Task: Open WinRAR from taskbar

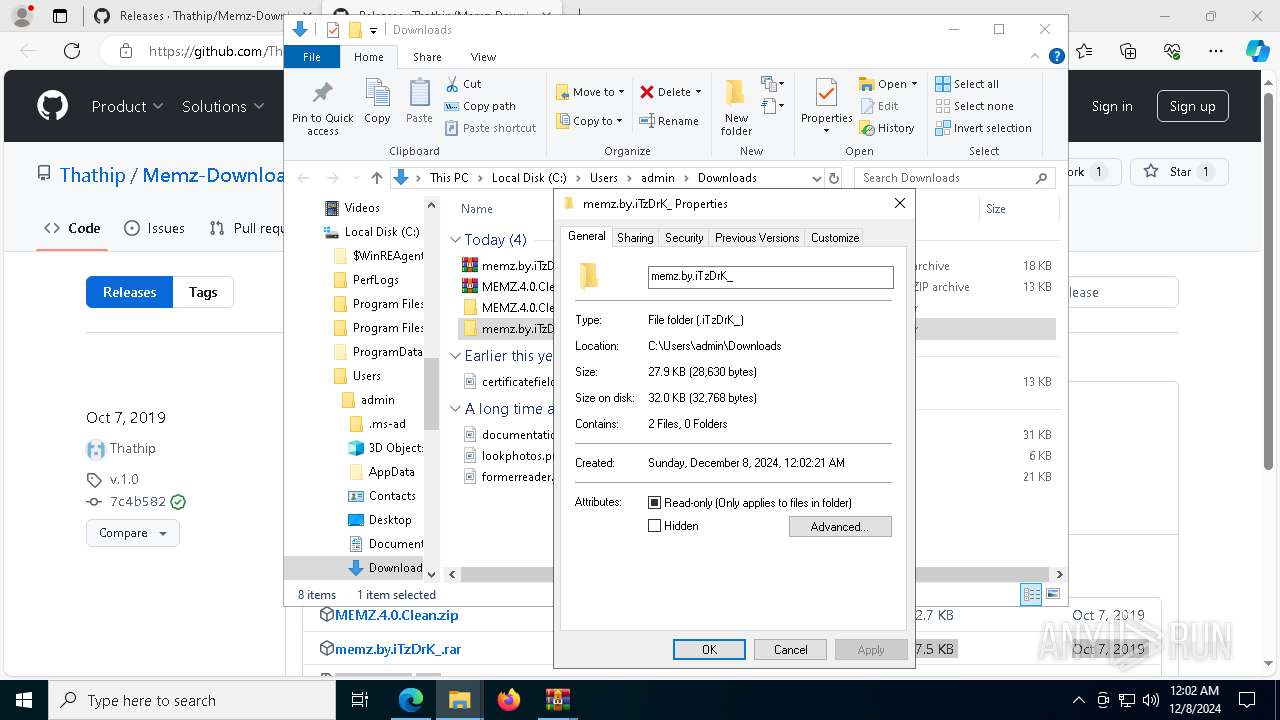Action: pos(557,700)
